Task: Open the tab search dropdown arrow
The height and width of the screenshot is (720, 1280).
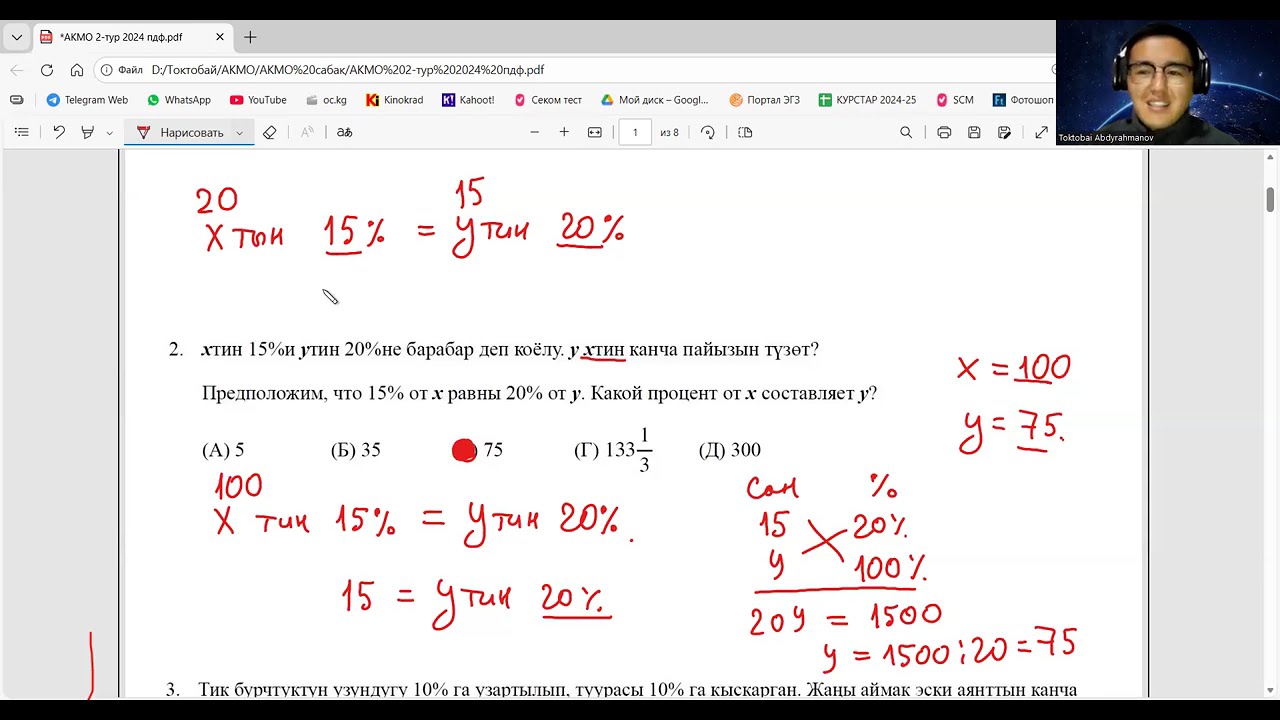Action: (17, 37)
